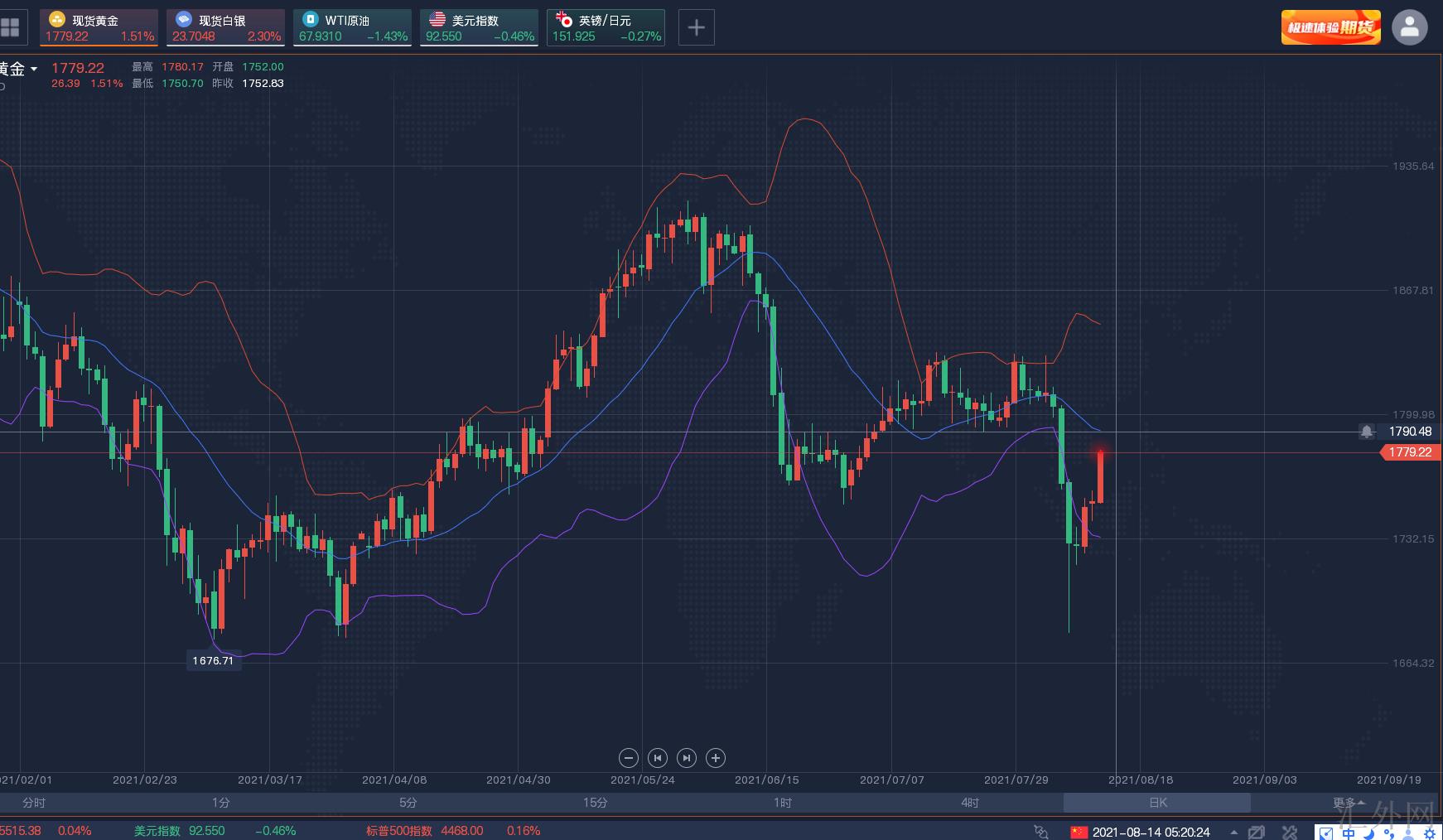The image size is (1443, 840).
Task: Click the 极速体验期货 banner
Action: pyautogui.click(x=1330, y=27)
